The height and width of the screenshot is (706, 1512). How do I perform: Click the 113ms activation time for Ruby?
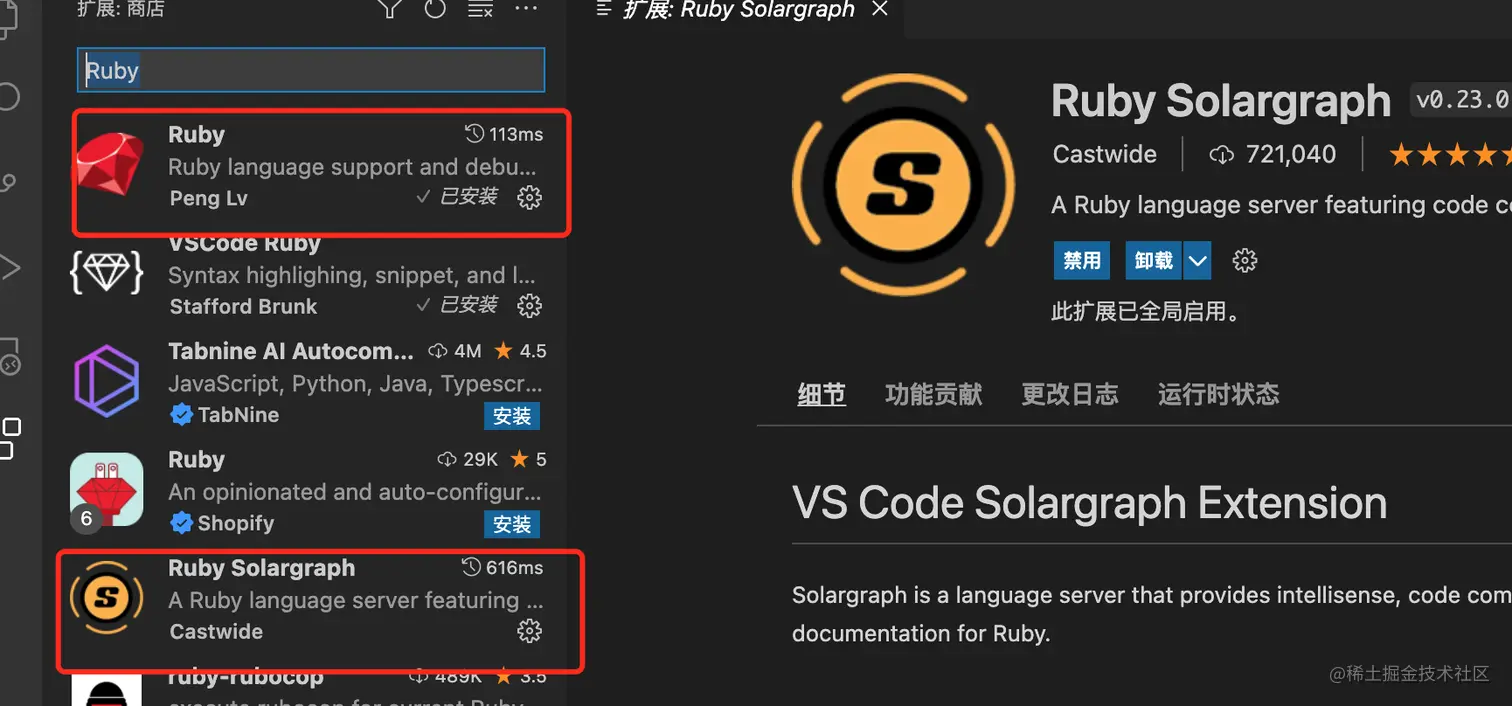[x=505, y=134]
